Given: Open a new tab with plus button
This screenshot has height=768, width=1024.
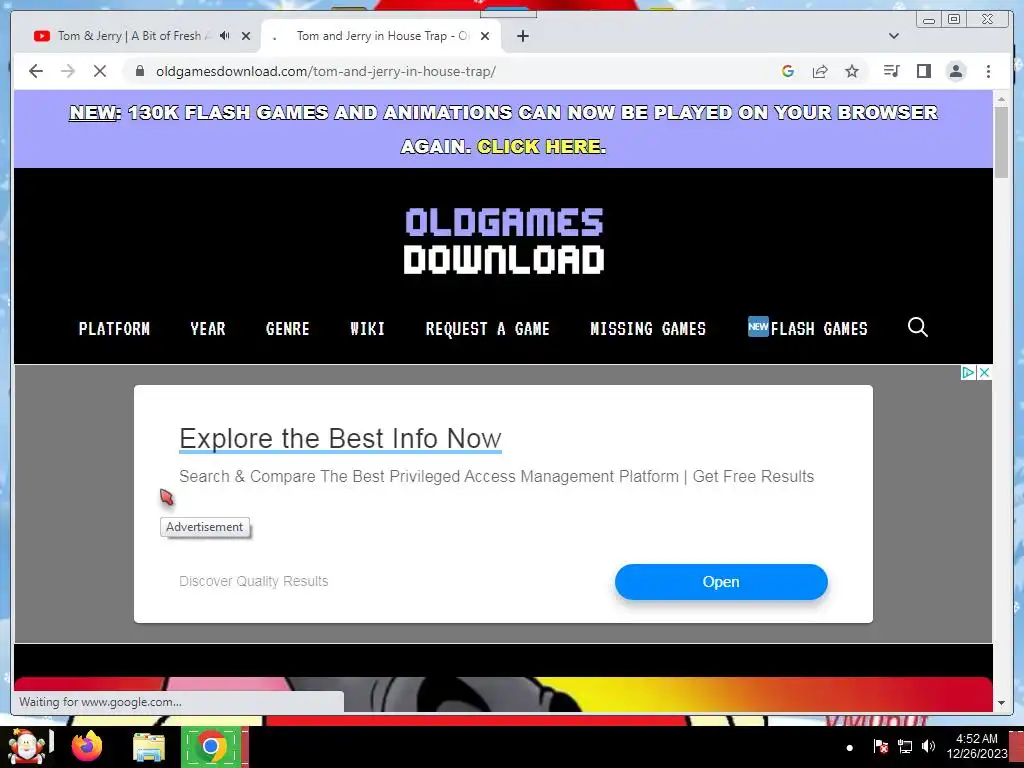Looking at the screenshot, I should tap(522, 36).
